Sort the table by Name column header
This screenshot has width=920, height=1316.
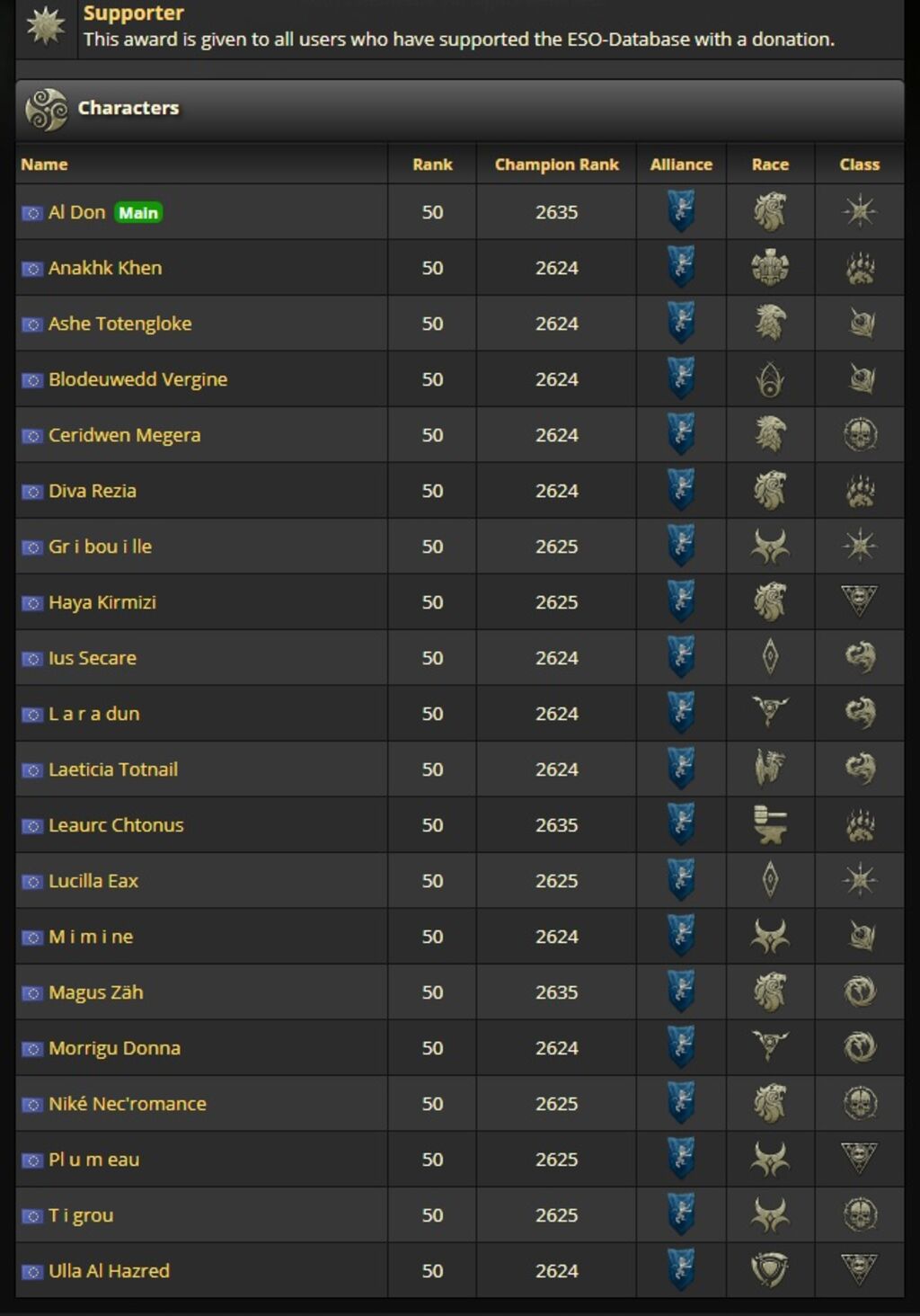pos(44,164)
